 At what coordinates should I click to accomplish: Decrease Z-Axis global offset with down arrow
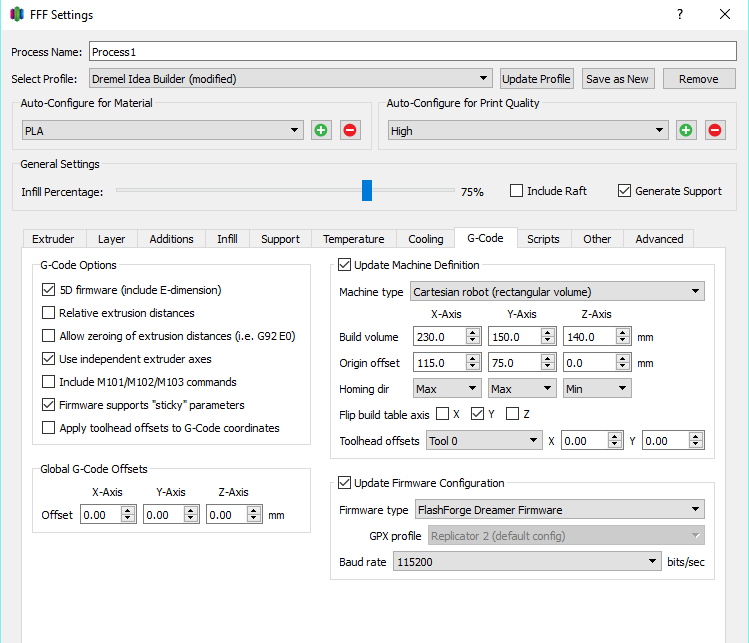253,519
